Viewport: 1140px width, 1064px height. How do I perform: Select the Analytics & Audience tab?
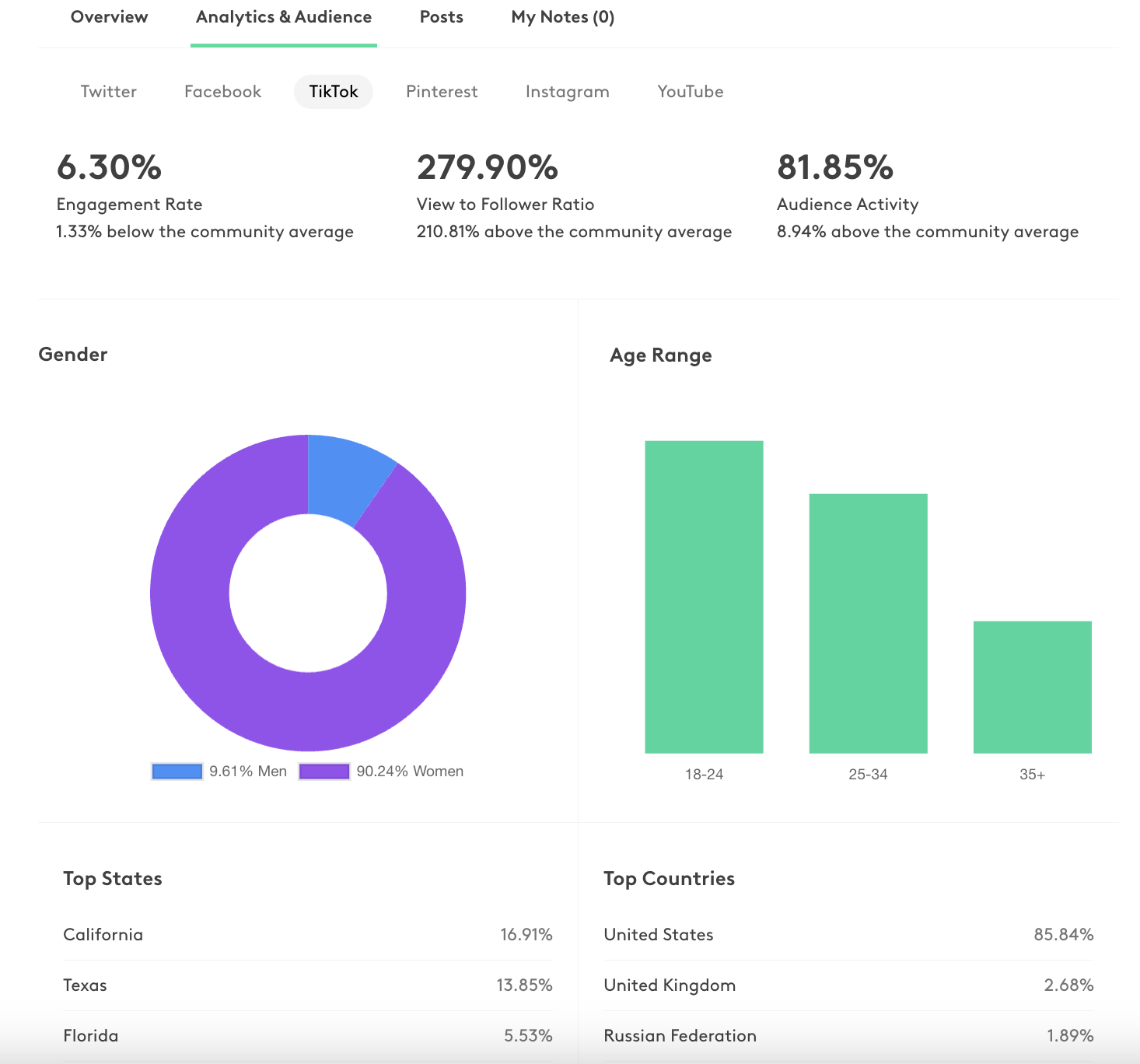[283, 17]
